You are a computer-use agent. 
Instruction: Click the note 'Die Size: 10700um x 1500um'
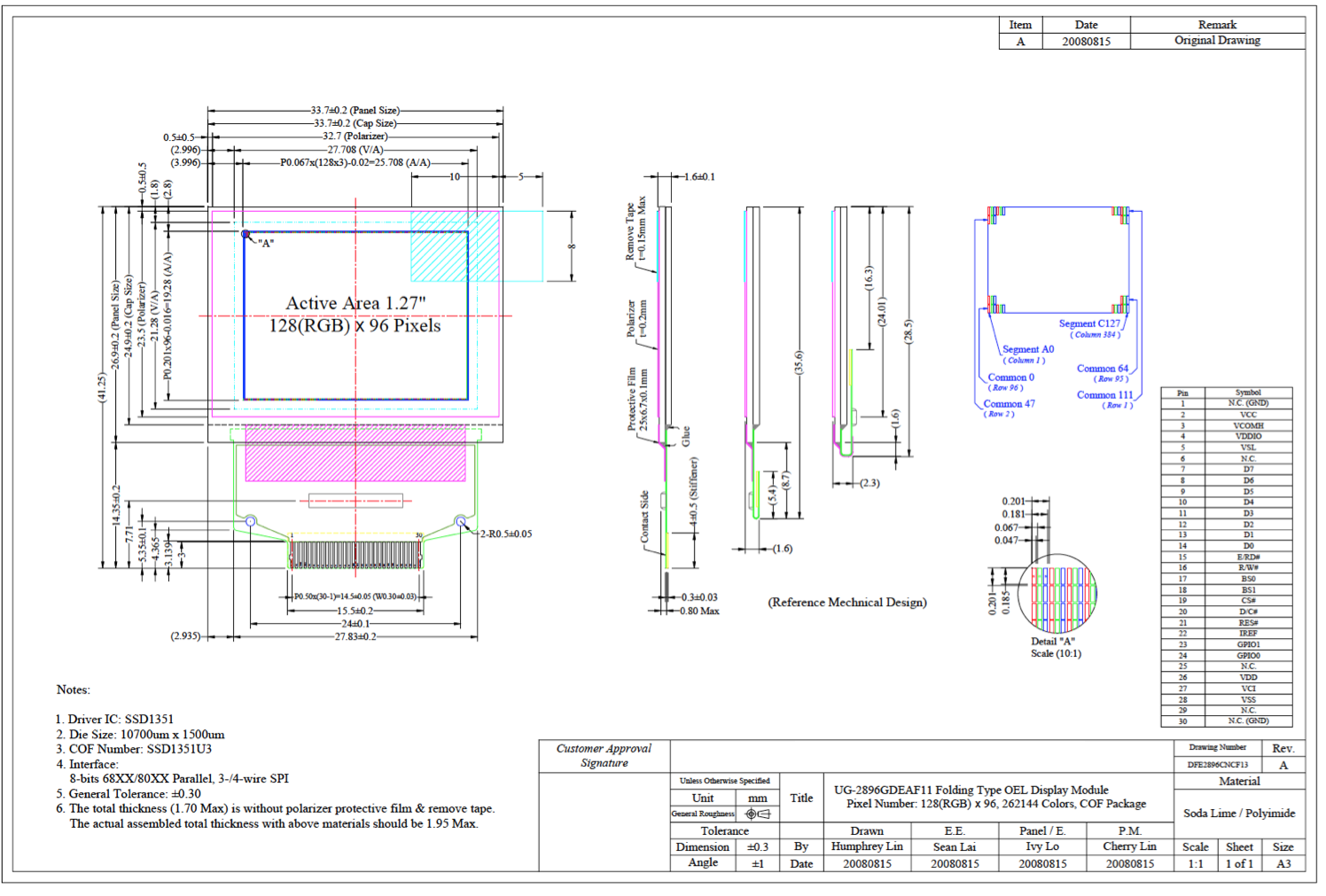[147, 734]
